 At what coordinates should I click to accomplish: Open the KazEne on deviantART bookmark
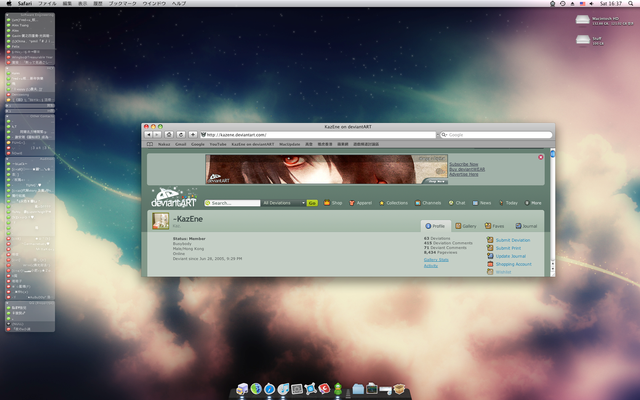point(253,144)
